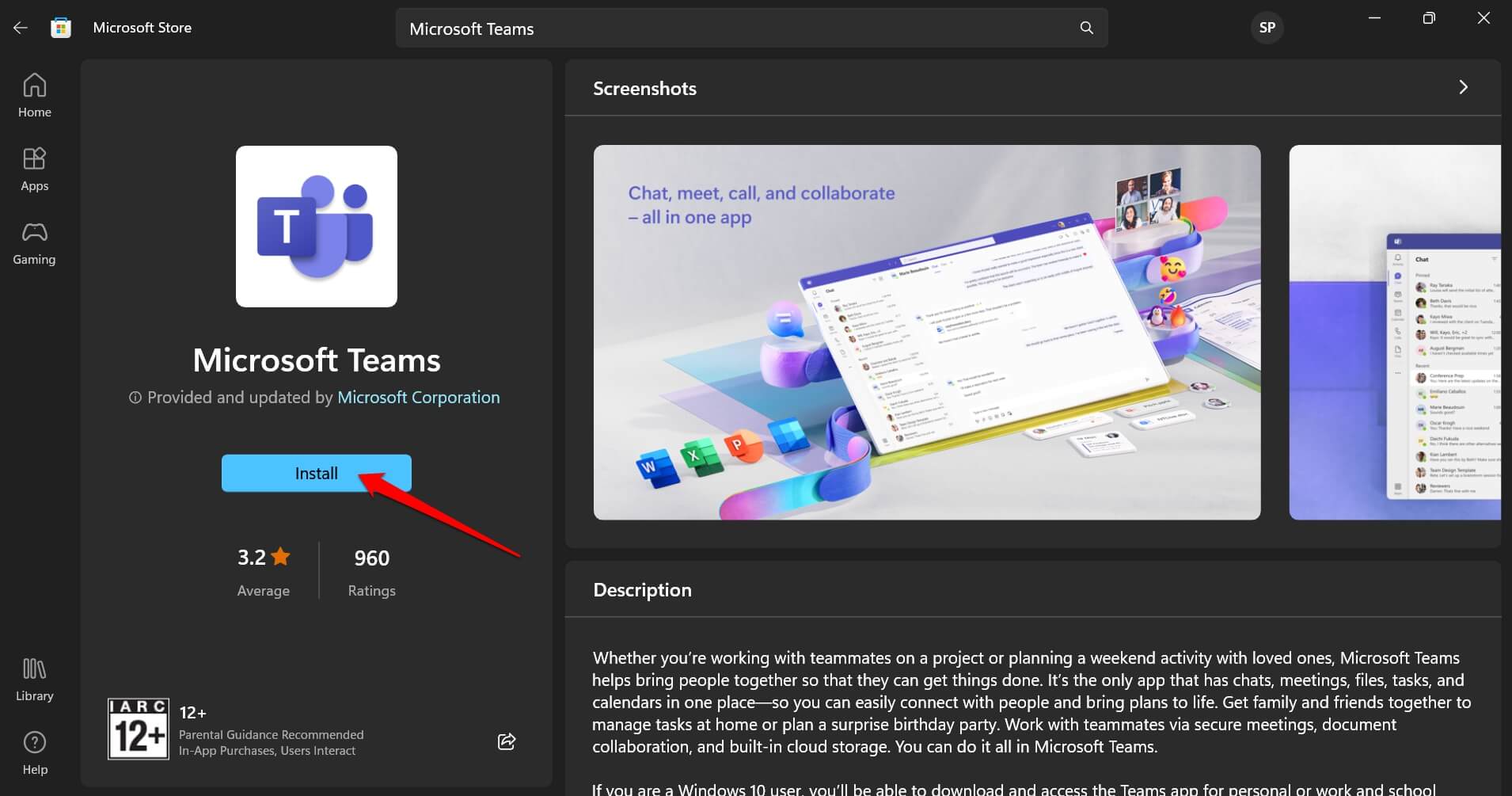Screen dimensions: 1512x796
Task: Click the share icon near the age rating
Action: [506, 741]
